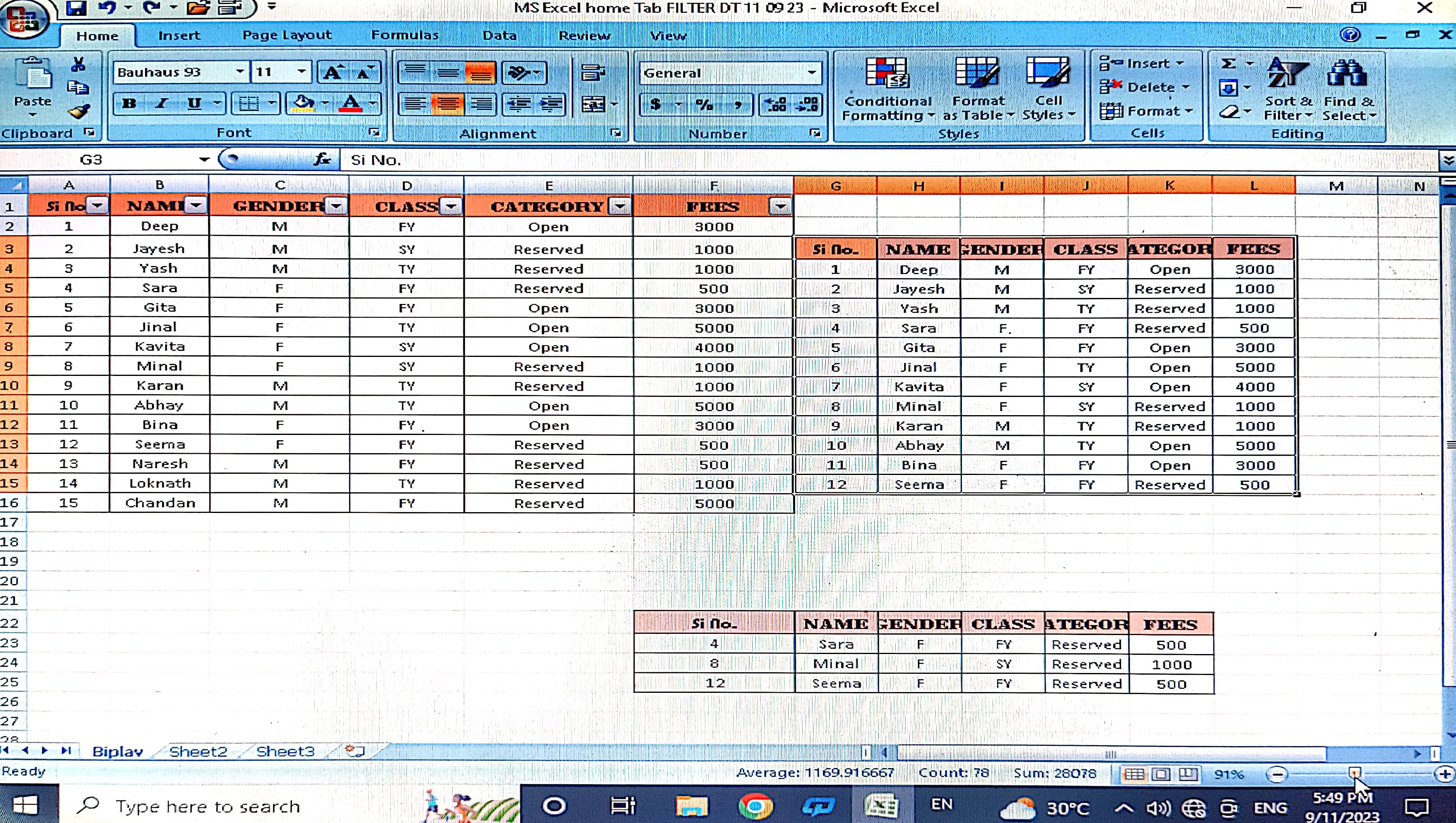Image resolution: width=1456 pixels, height=823 pixels.
Task: Switch to the Data ribbon tab
Action: click(x=499, y=36)
